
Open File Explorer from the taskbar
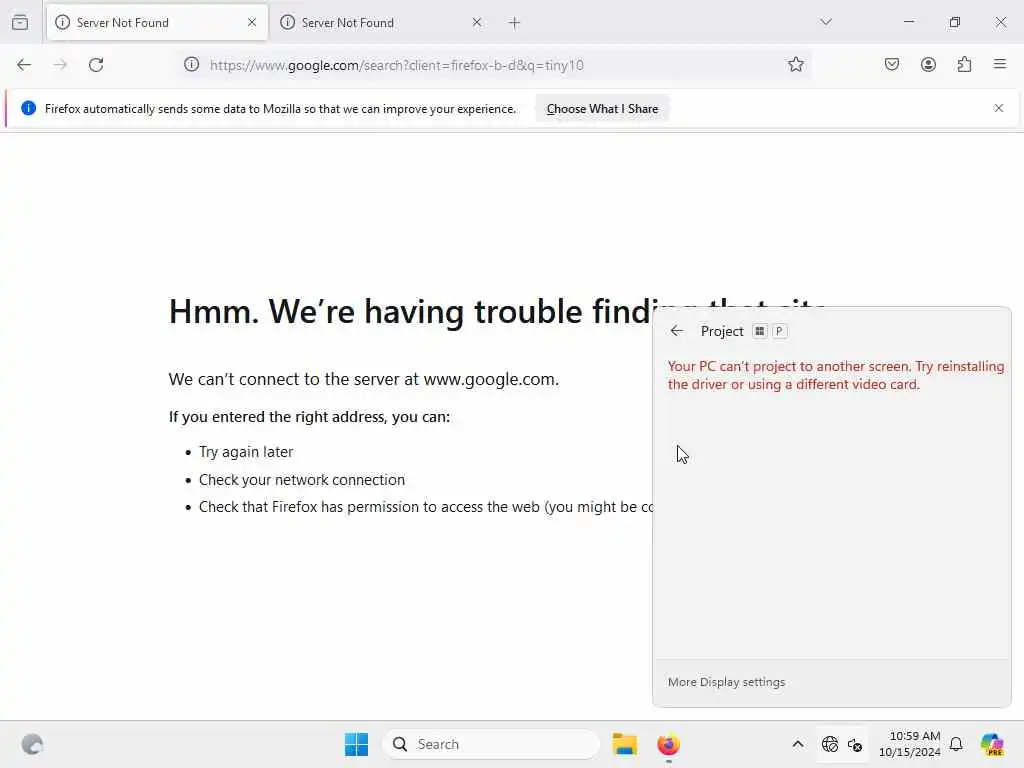click(x=624, y=744)
